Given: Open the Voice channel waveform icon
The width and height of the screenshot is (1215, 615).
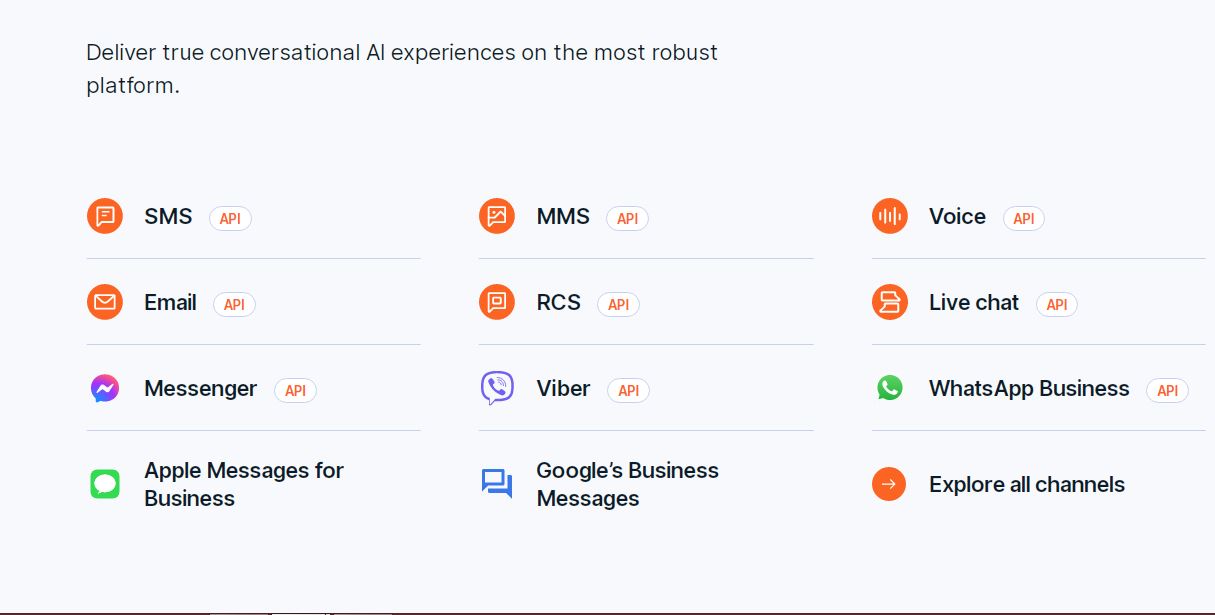Looking at the screenshot, I should pyautogui.click(x=889, y=216).
